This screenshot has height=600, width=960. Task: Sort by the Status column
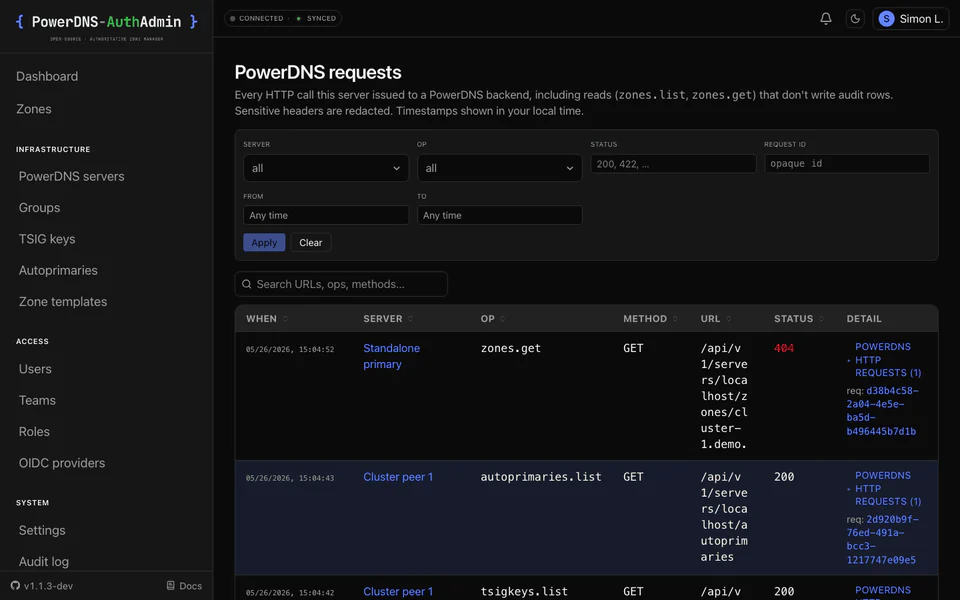point(799,319)
